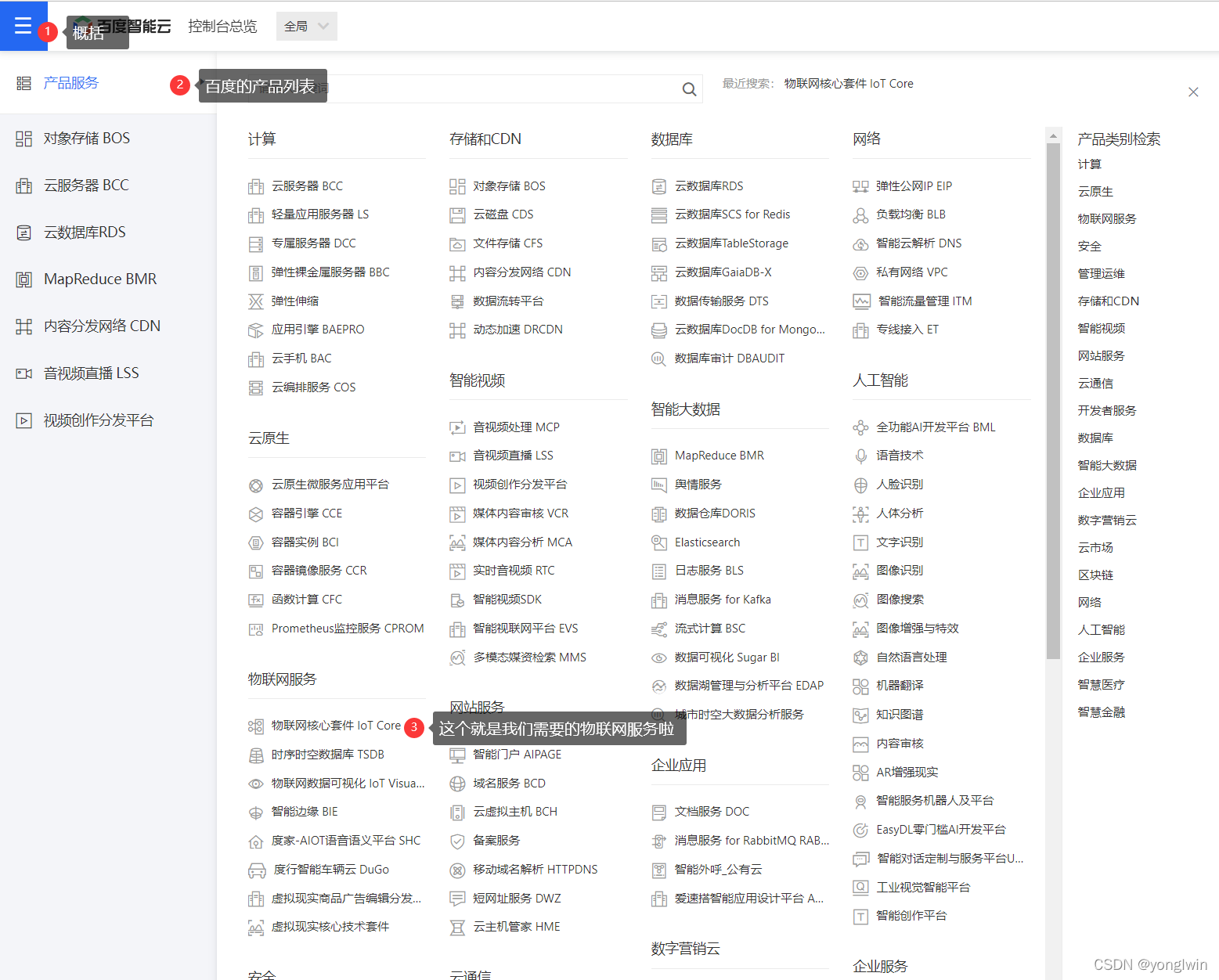Click the 函数计算 CFC icon
This screenshot has height=980, width=1219.
(x=256, y=600)
